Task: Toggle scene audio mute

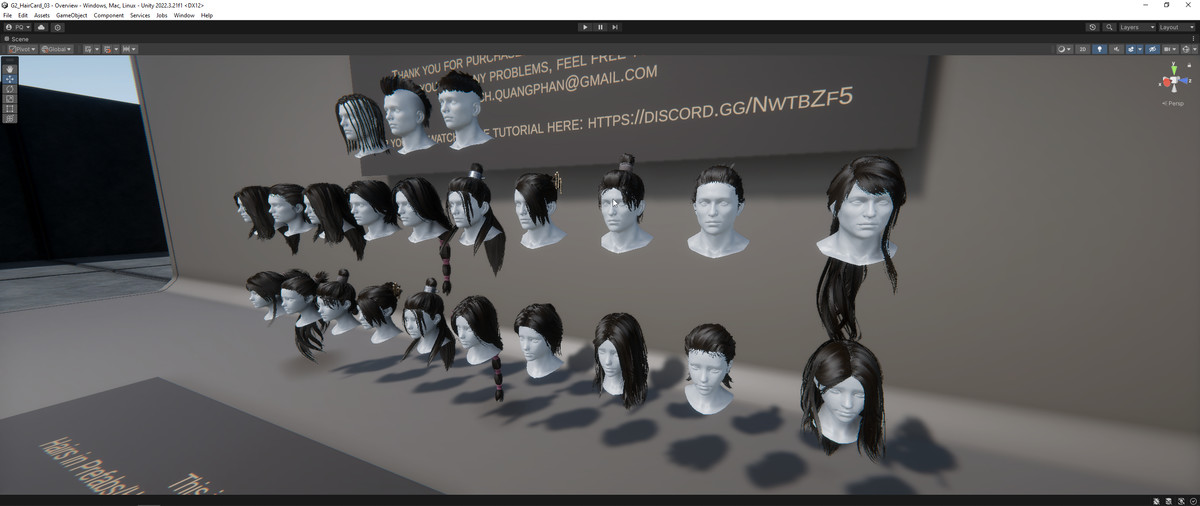Action: tap(1116, 49)
